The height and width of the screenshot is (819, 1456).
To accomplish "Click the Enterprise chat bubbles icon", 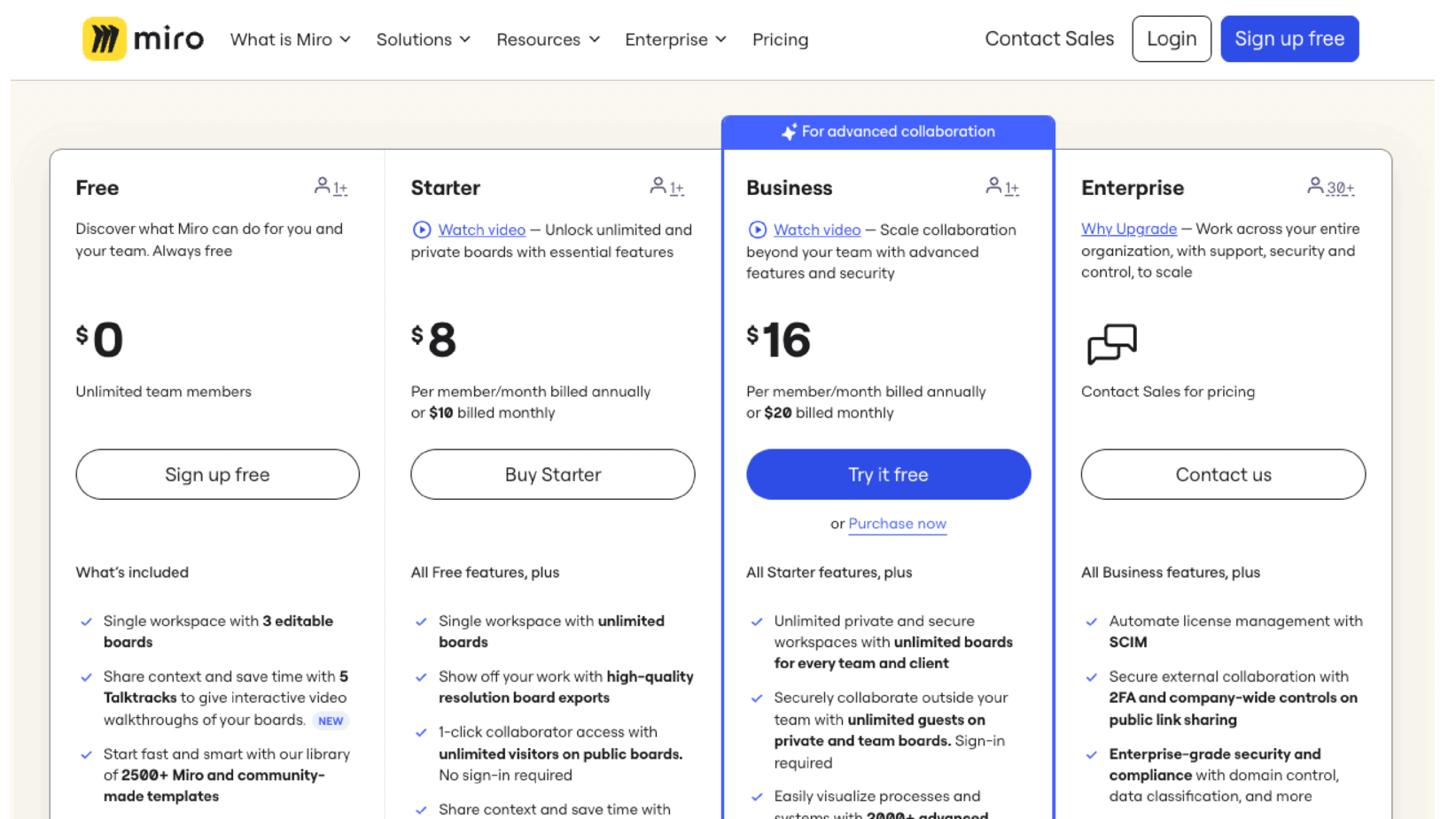I will pos(1111,344).
